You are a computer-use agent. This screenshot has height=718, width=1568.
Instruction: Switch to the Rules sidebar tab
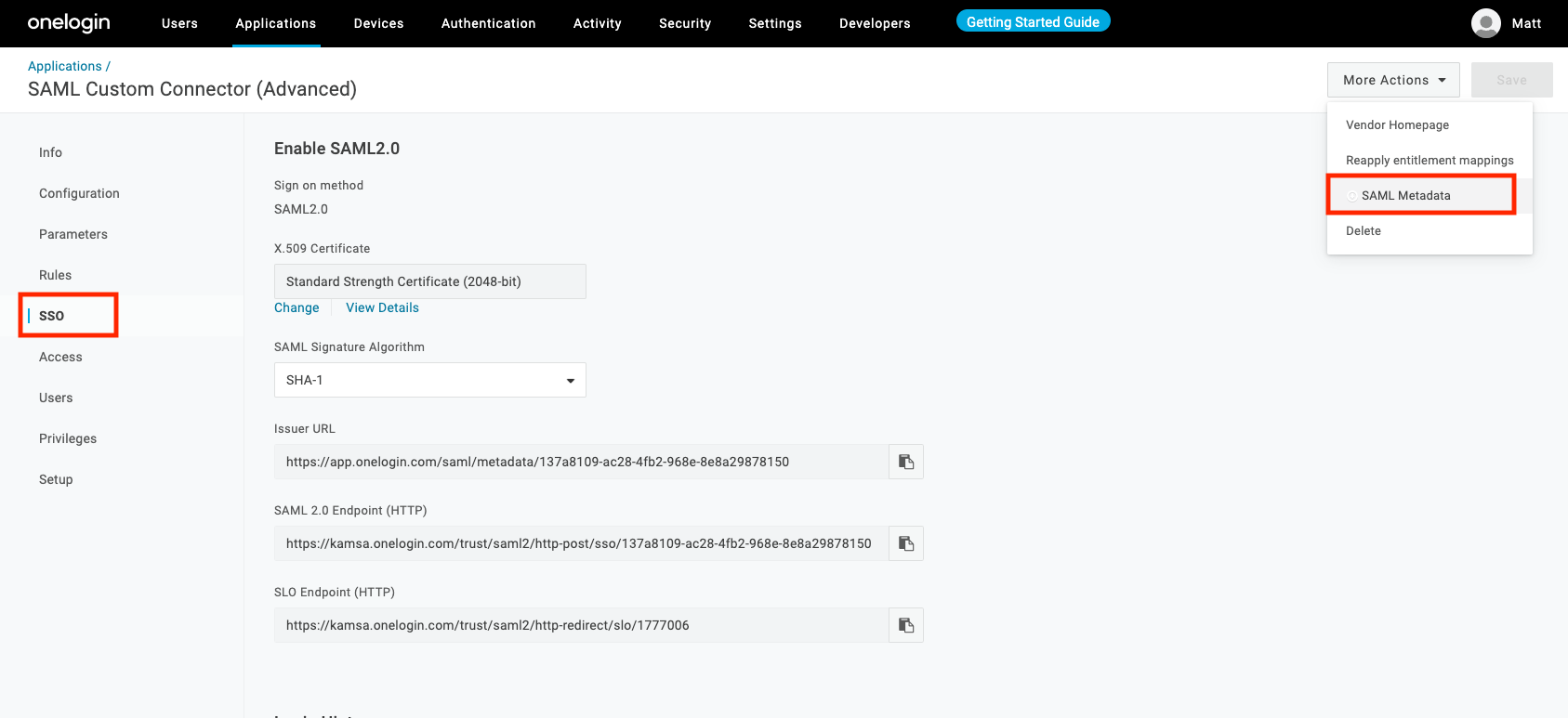55,275
